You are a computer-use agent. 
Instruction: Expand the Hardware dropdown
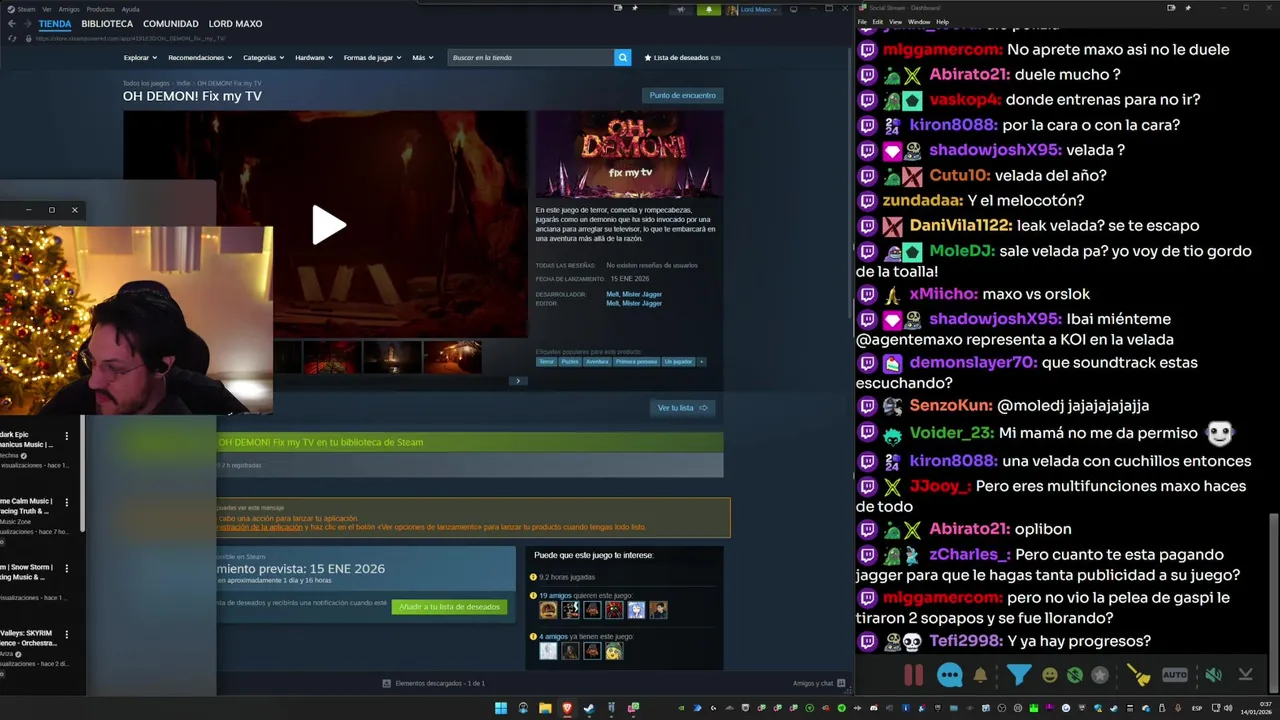click(x=314, y=58)
